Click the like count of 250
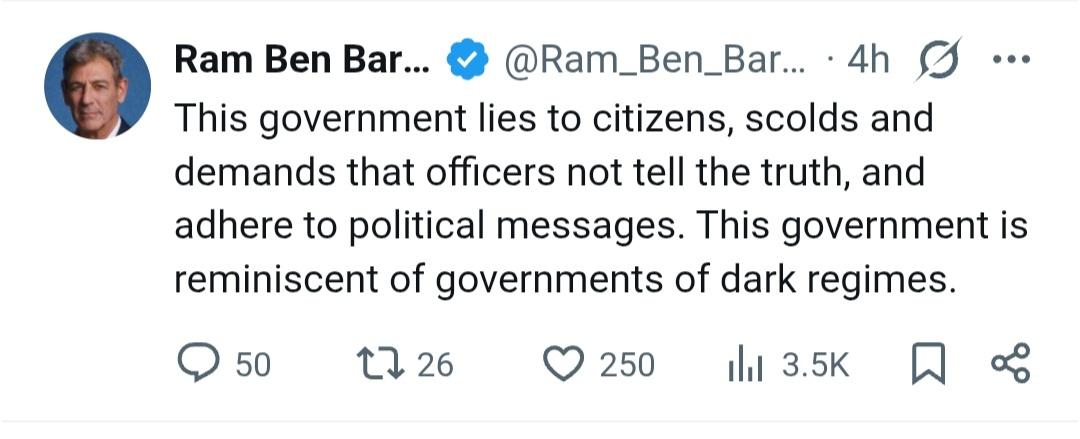This screenshot has height=439, width=1080. point(627,365)
